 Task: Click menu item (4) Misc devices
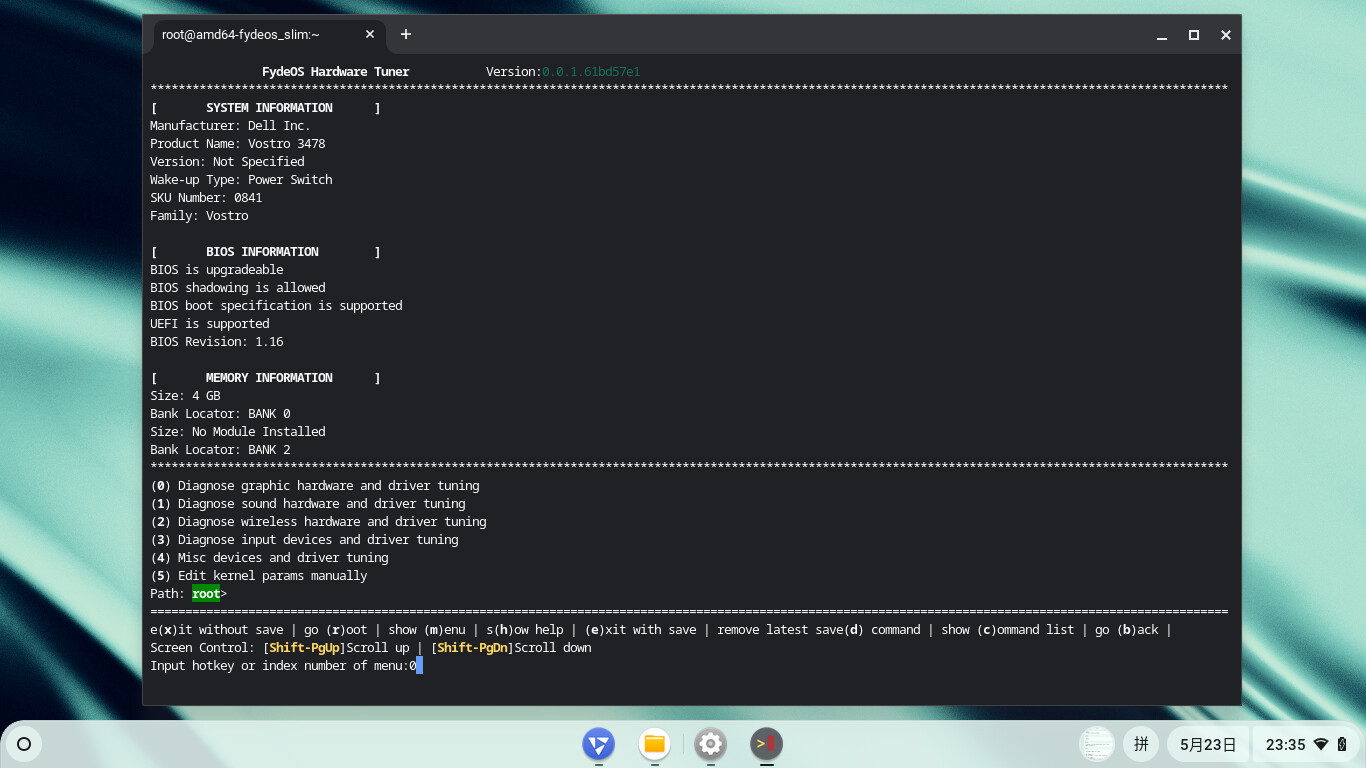tap(269, 558)
